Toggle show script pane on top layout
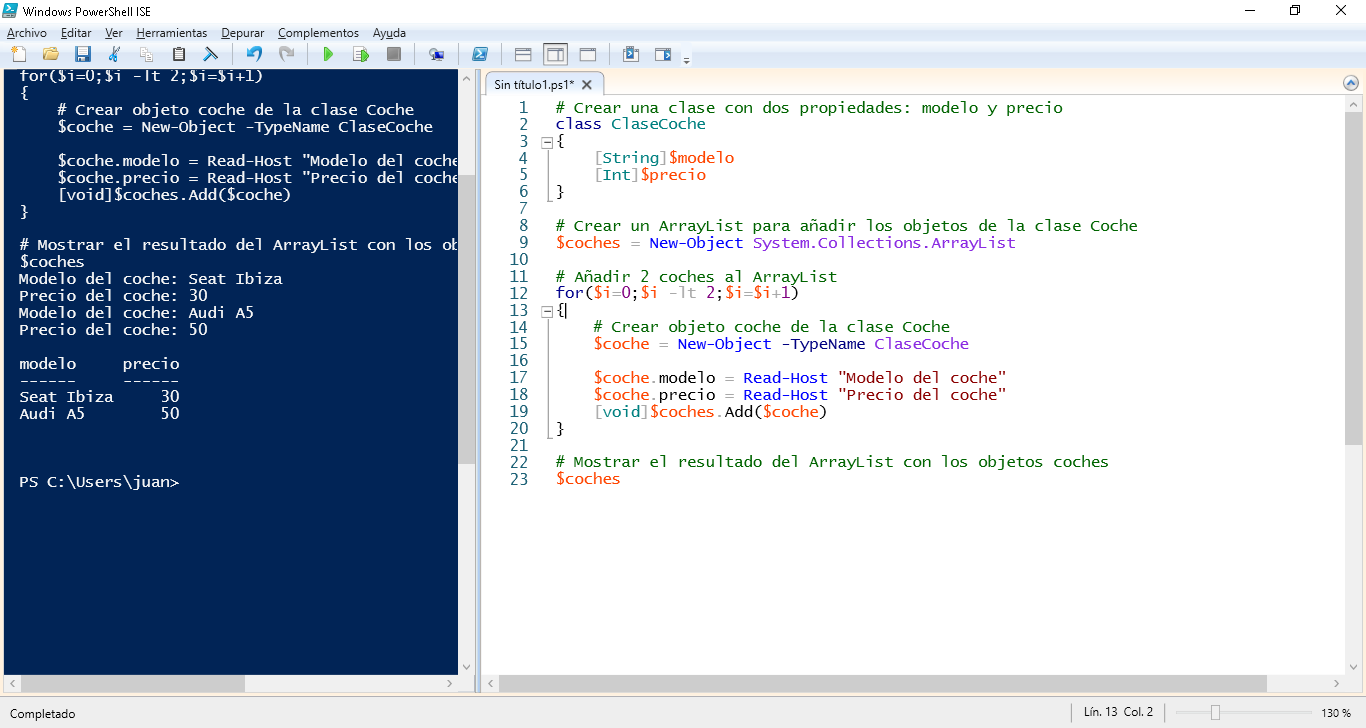Viewport: 1366px width, 728px height. pyautogui.click(x=523, y=54)
